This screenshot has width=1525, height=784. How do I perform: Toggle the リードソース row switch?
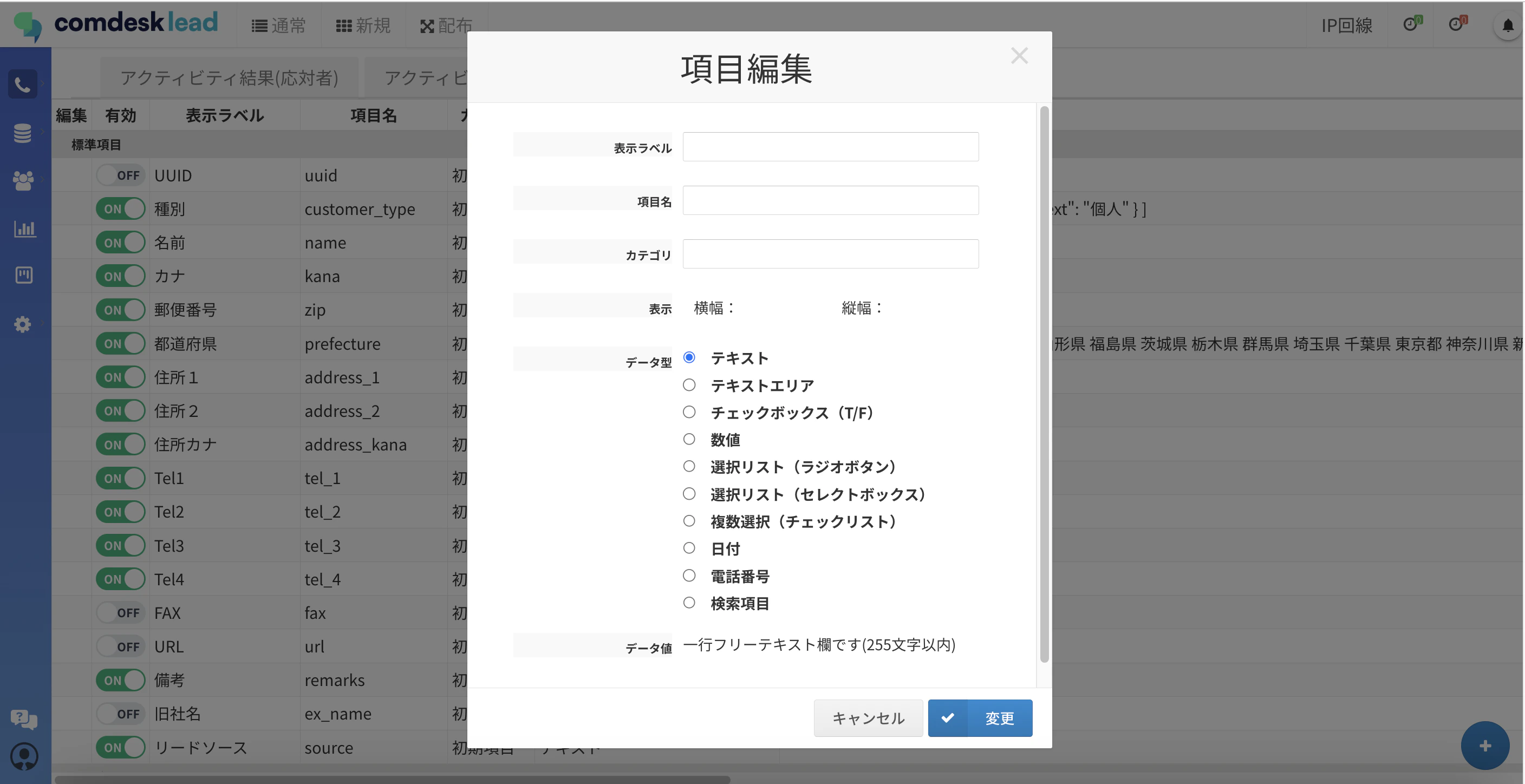click(x=121, y=747)
